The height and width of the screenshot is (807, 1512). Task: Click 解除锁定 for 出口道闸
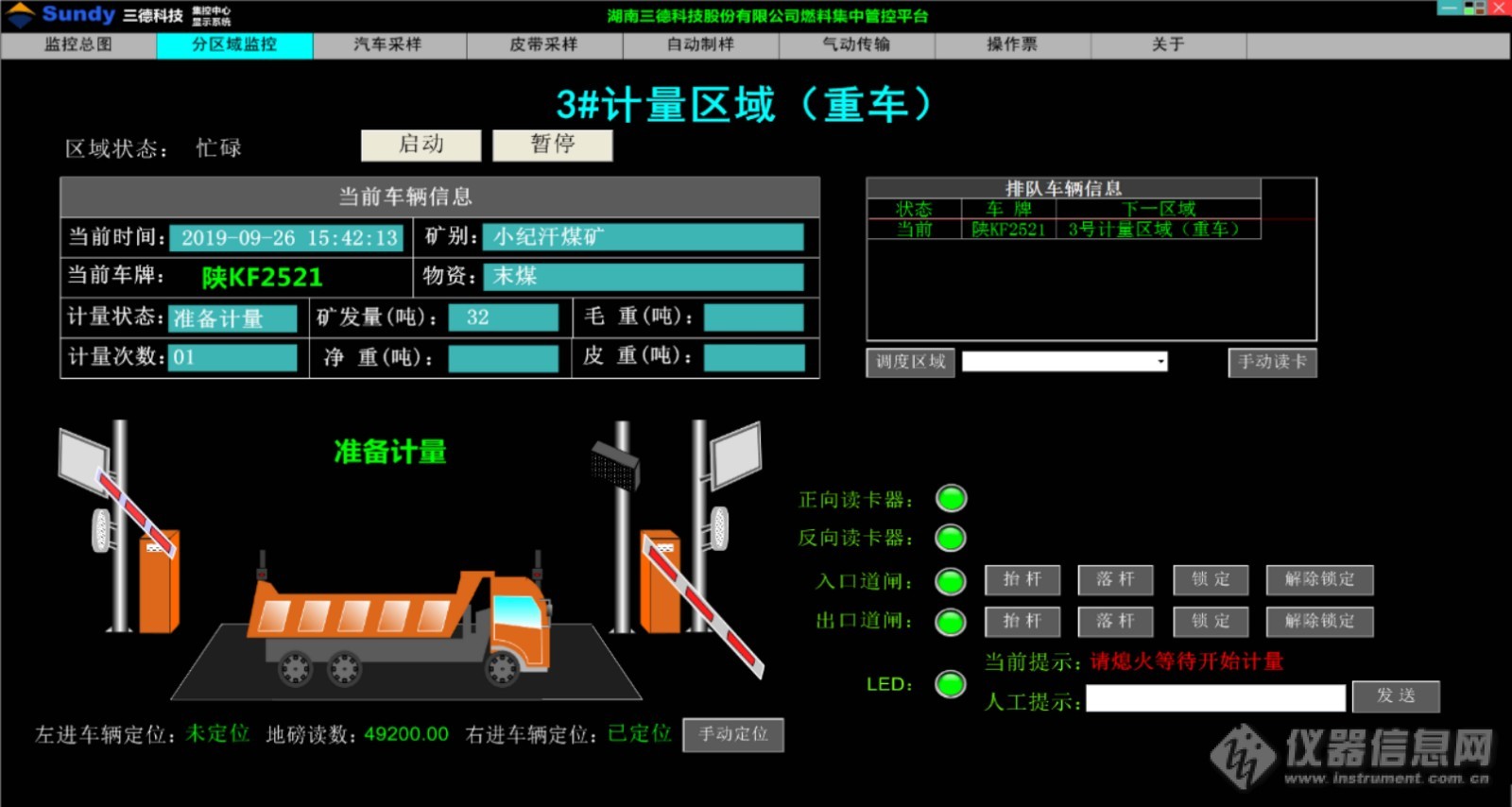[x=1319, y=622]
